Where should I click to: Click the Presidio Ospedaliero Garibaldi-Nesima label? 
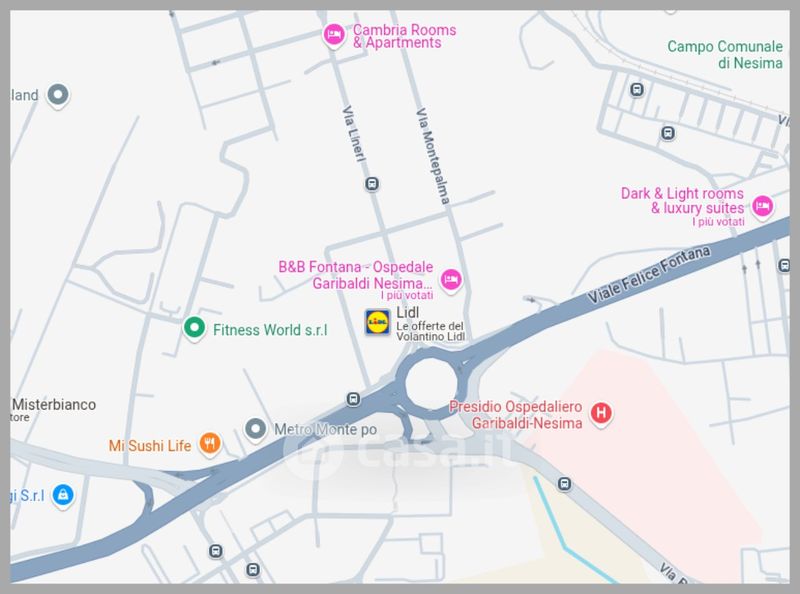[x=515, y=414]
